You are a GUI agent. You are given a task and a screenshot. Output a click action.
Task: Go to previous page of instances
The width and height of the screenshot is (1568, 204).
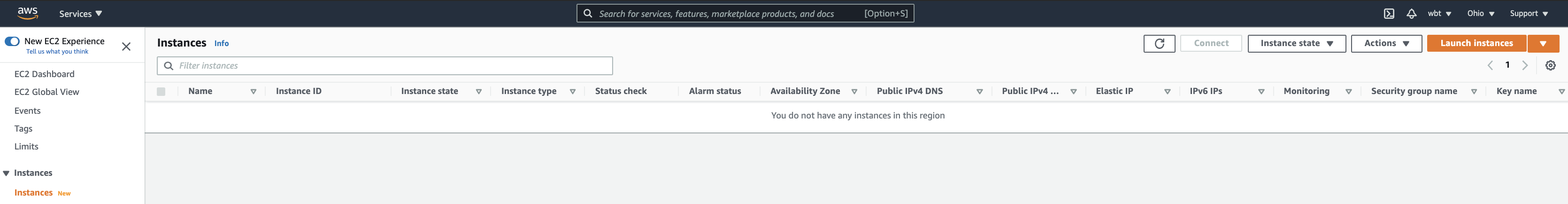pos(1490,65)
